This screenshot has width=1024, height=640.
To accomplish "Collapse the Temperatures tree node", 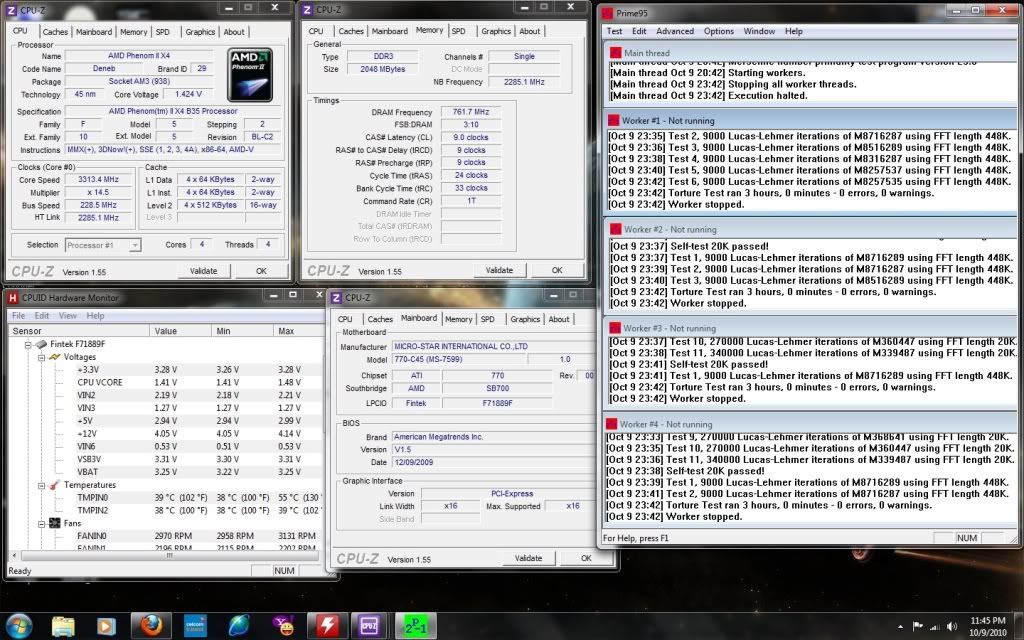I will coord(43,485).
